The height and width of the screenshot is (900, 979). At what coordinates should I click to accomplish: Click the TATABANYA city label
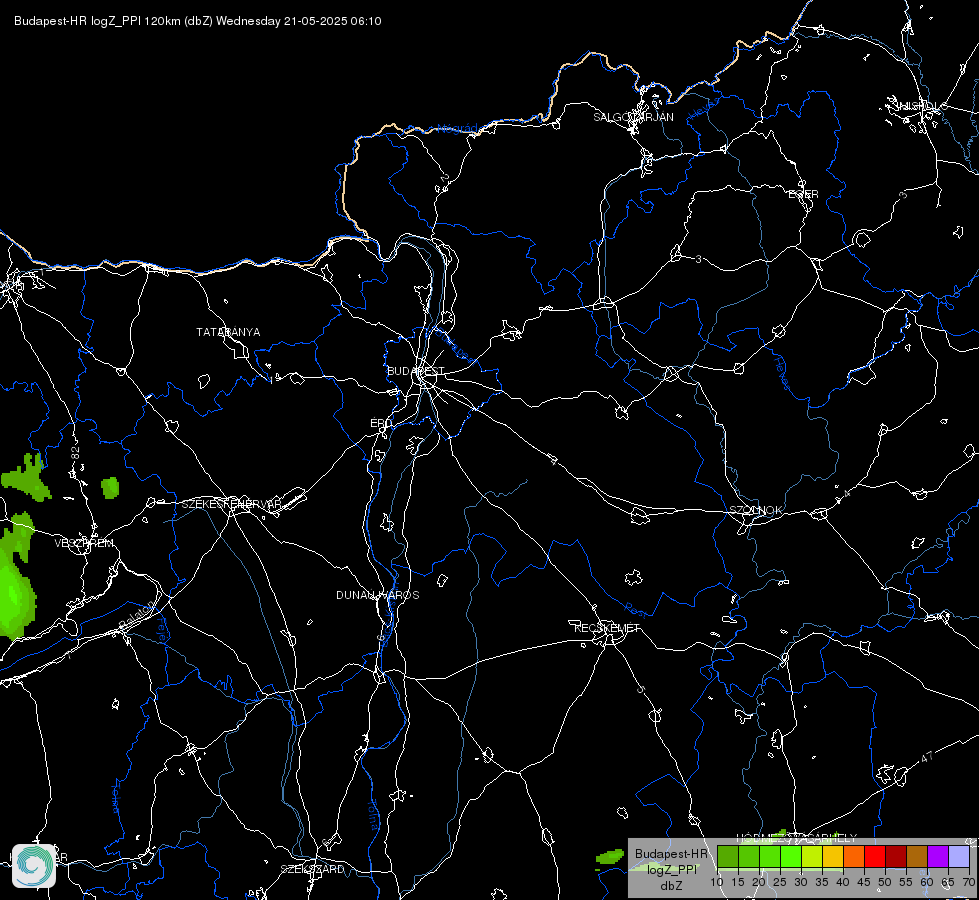pyautogui.click(x=228, y=332)
